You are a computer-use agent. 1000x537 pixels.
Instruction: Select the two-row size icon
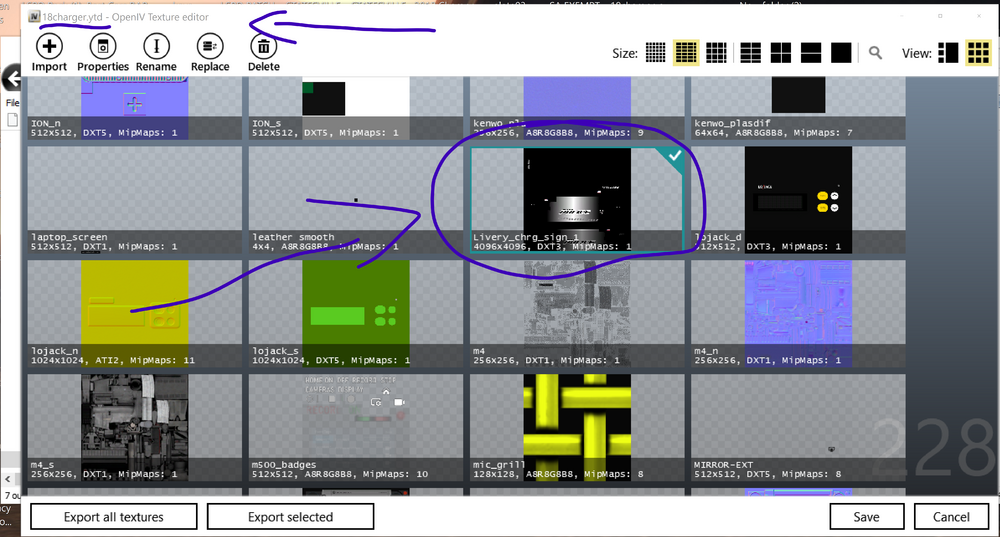coord(811,53)
